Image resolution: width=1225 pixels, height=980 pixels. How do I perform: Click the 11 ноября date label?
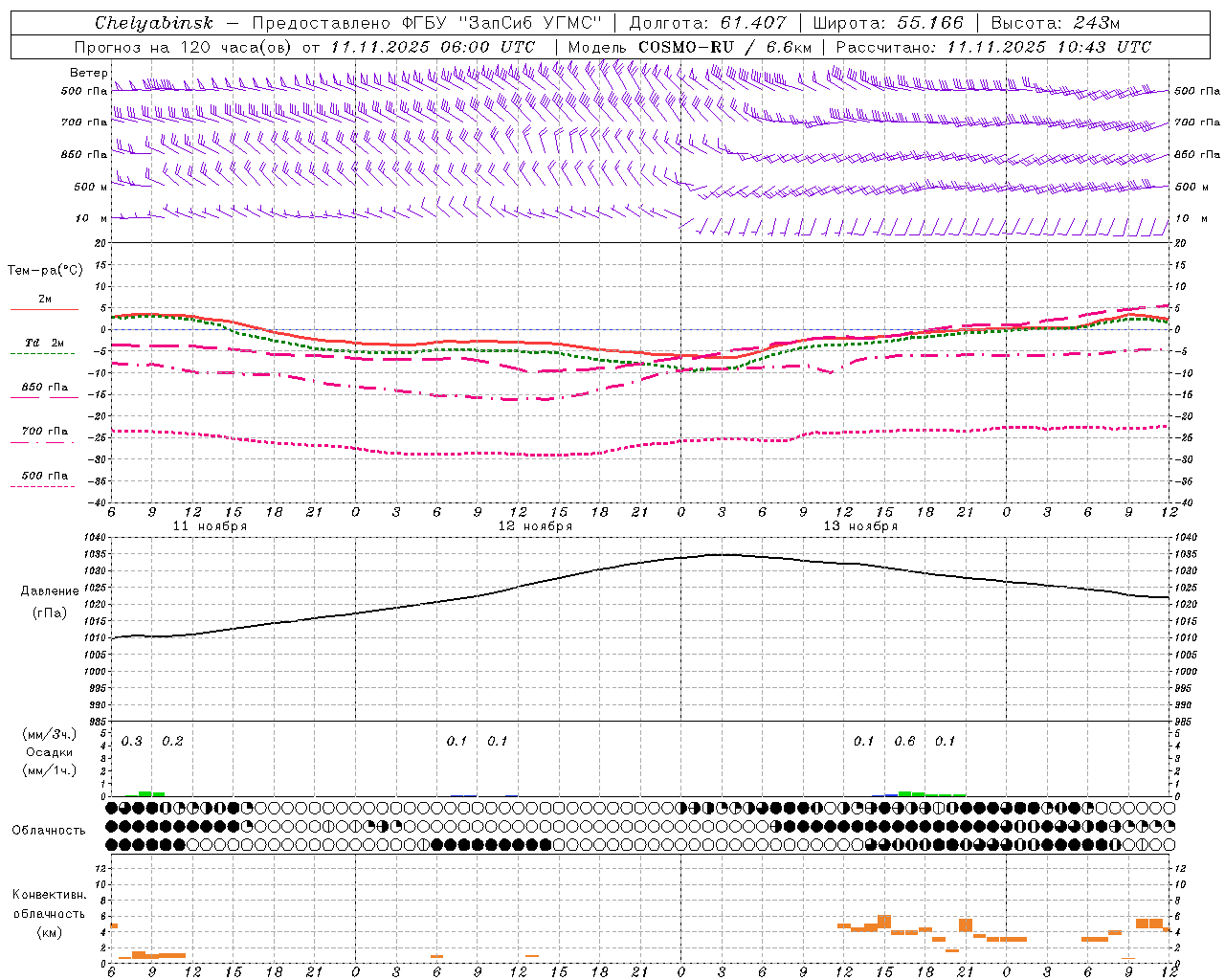click(x=210, y=526)
